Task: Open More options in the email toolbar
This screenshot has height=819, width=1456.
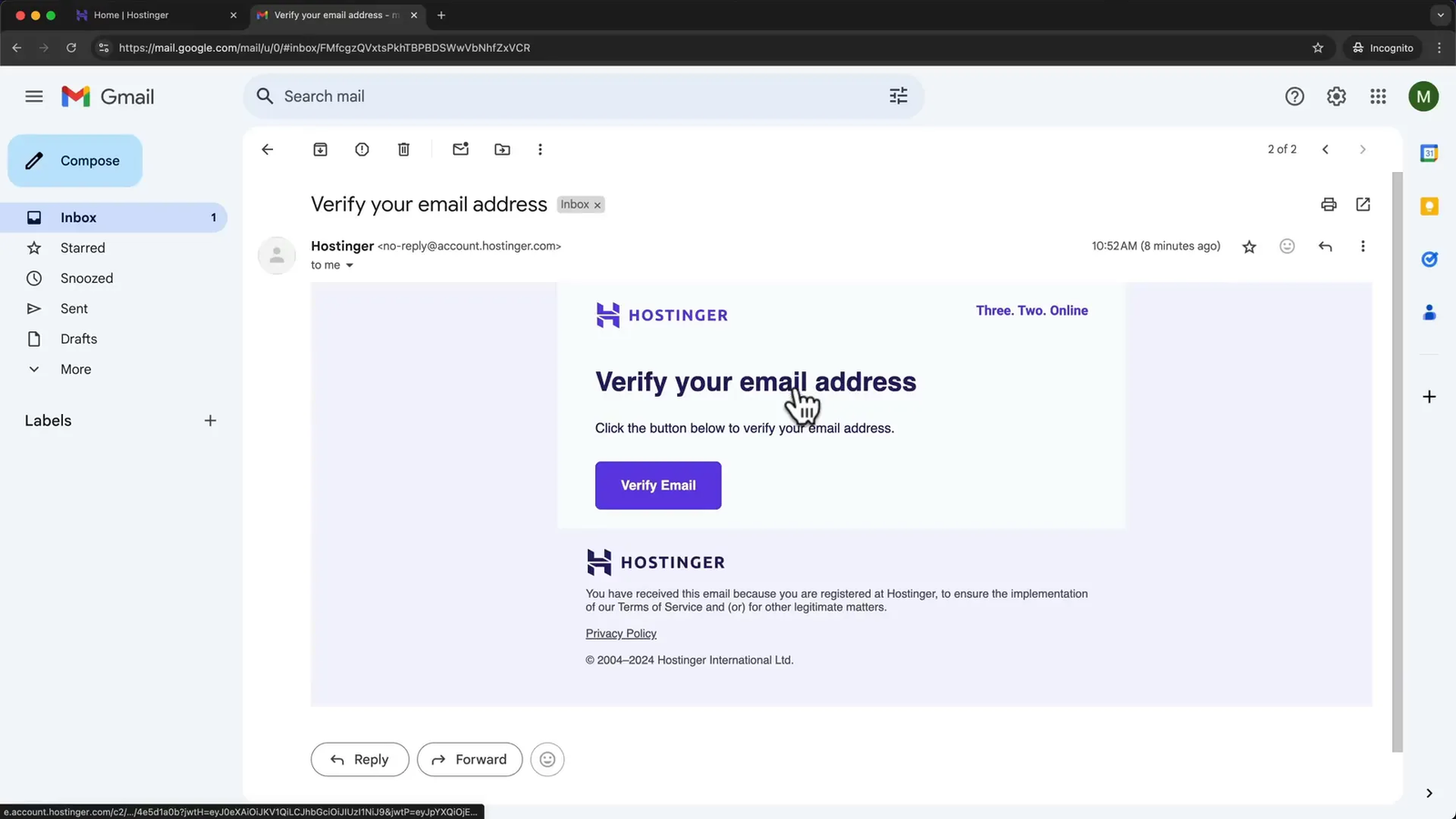Action: click(541, 149)
